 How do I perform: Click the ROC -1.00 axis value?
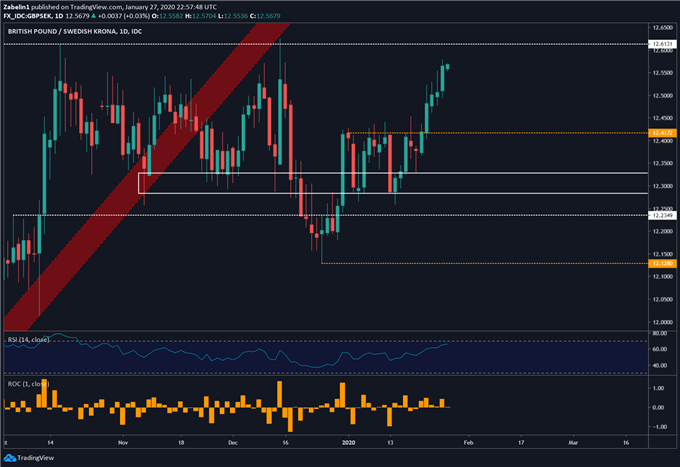tap(659, 427)
